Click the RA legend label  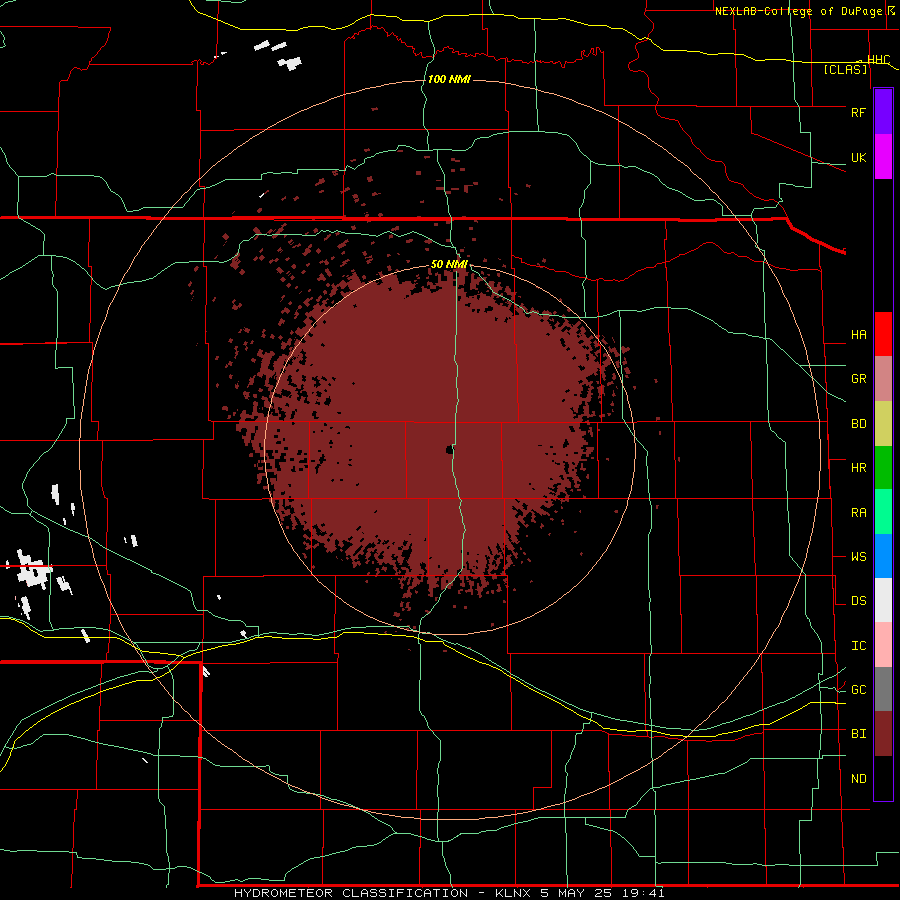pos(858,513)
